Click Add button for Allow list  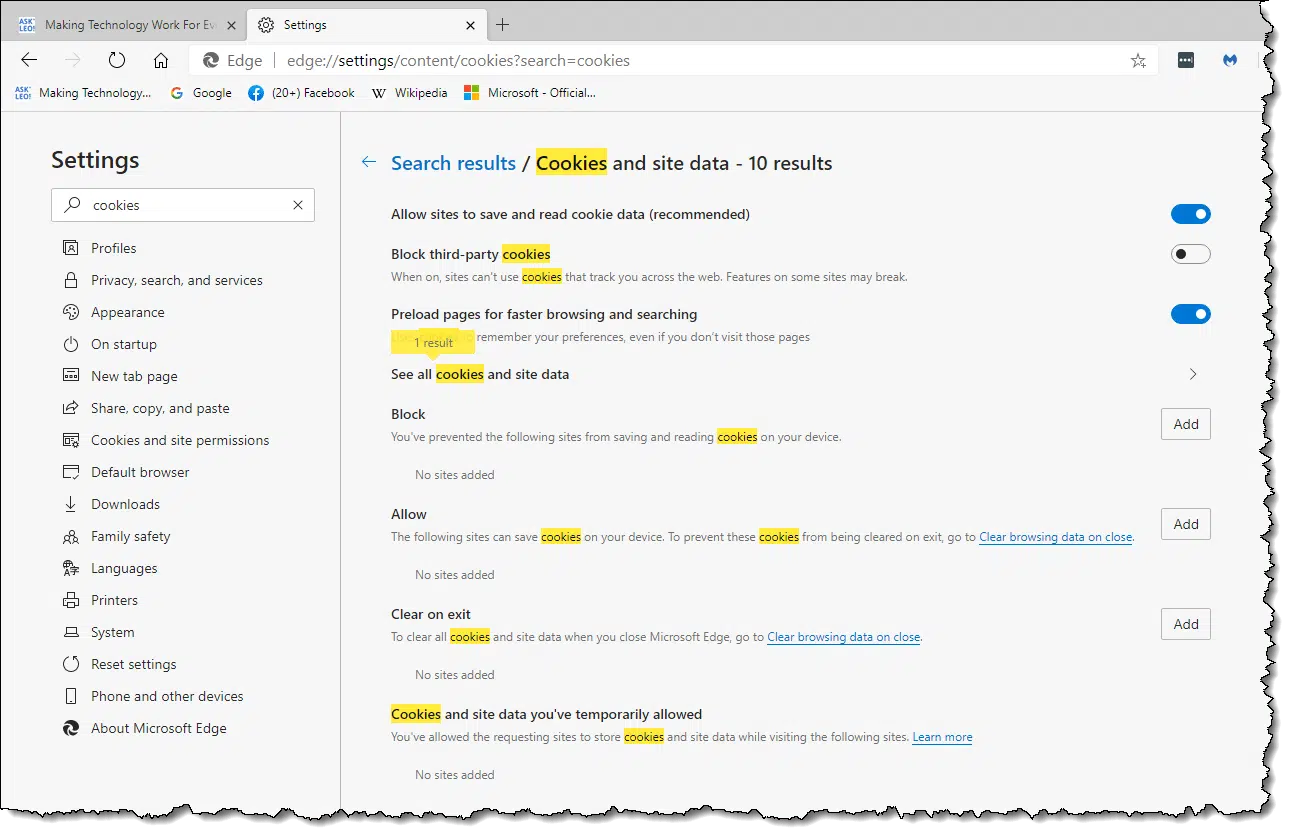click(1185, 524)
